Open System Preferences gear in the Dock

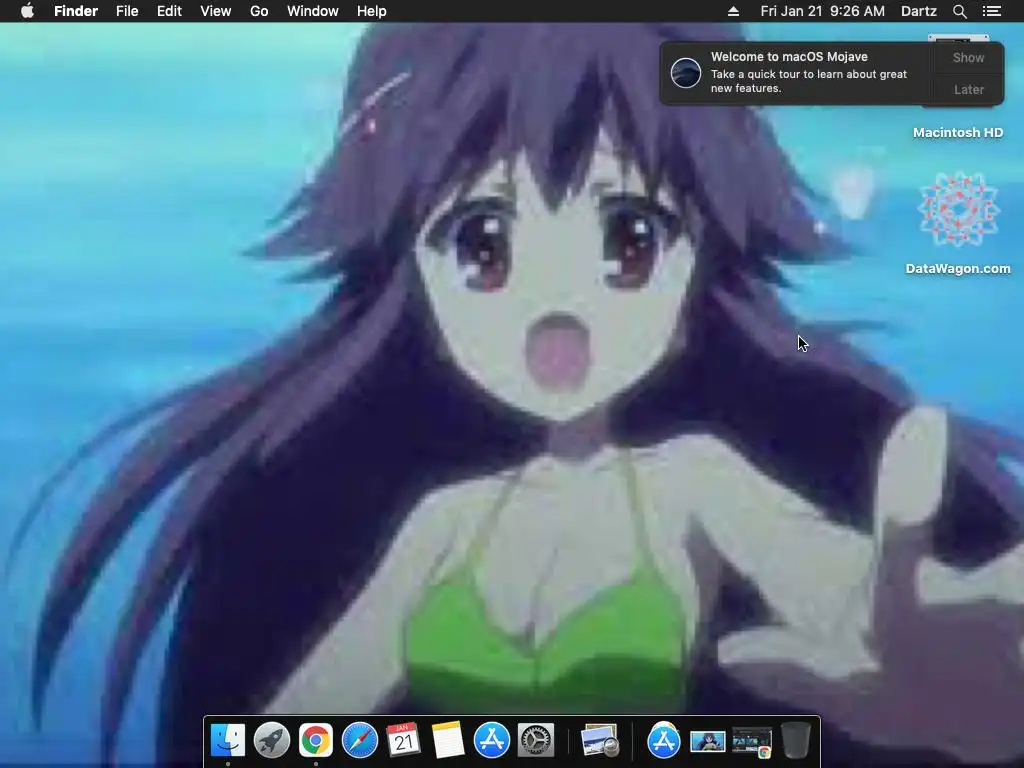coord(536,741)
